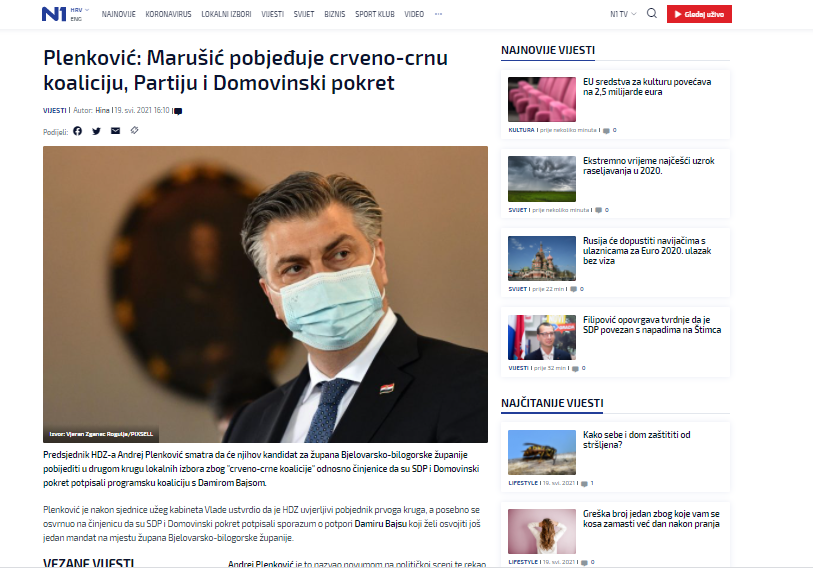Open the KORONAVIRUS menu item
The height and width of the screenshot is (587, 813).
[x=168, y=14]
